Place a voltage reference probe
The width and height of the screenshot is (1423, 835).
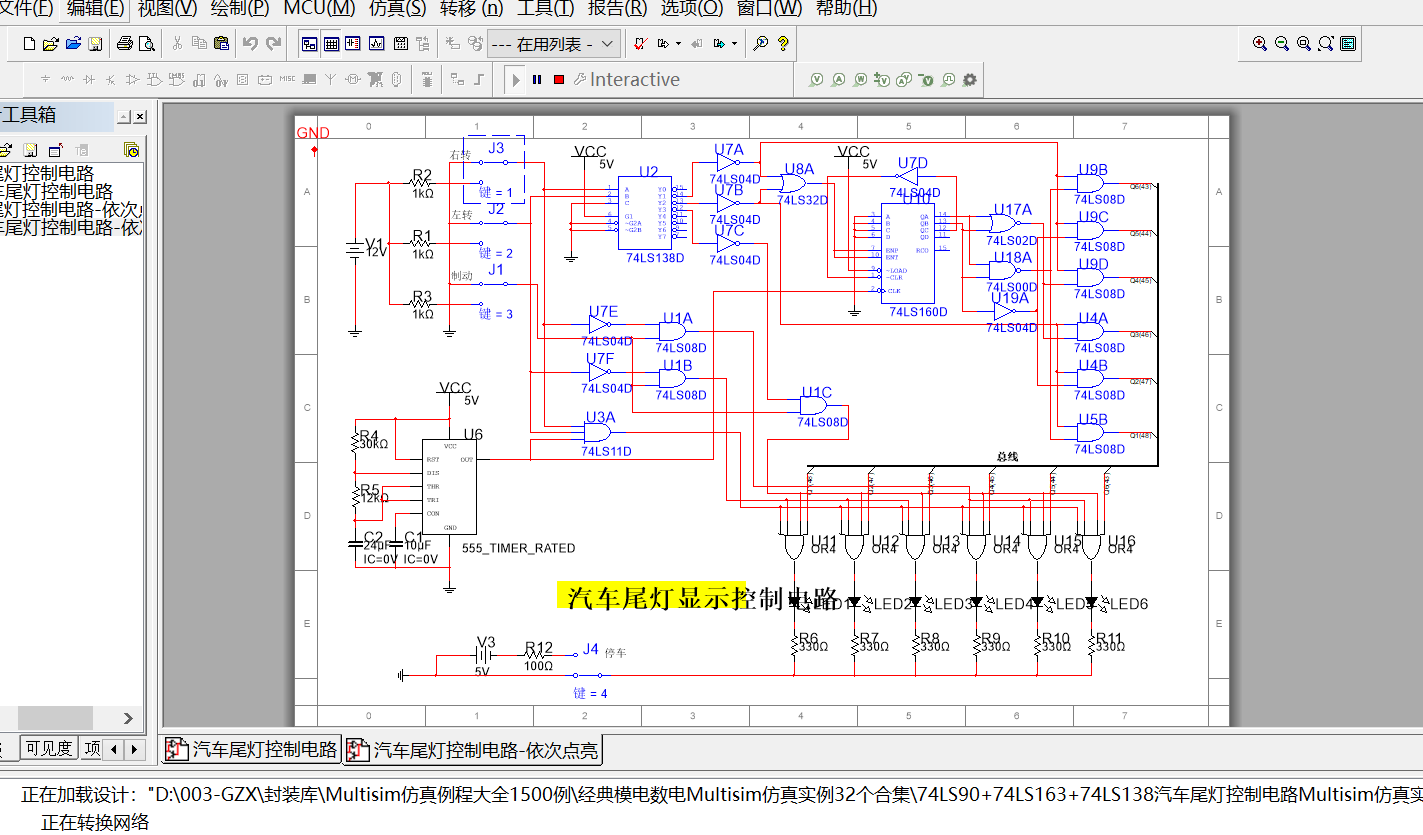(x=926, y=80)
